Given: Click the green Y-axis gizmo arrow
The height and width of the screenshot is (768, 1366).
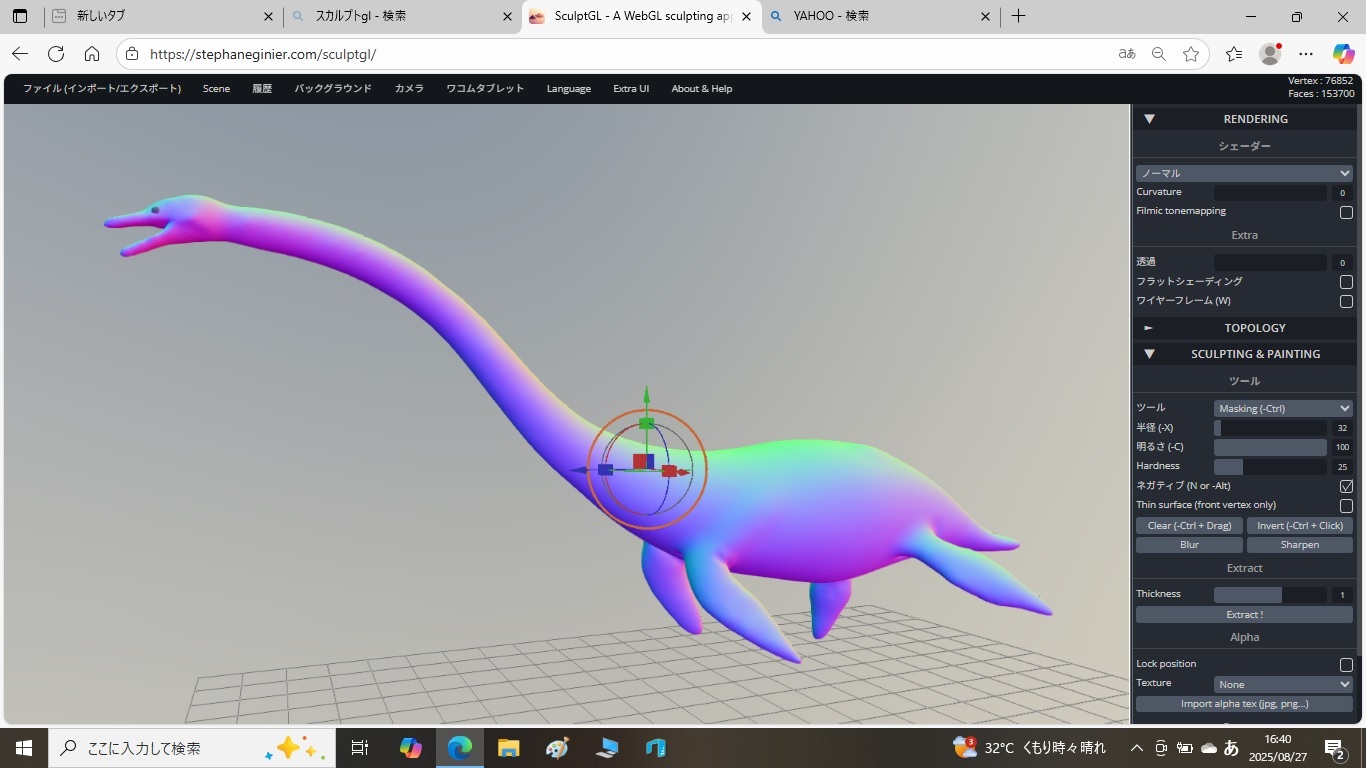Looking at the screenshot, I should click(647, 394).
